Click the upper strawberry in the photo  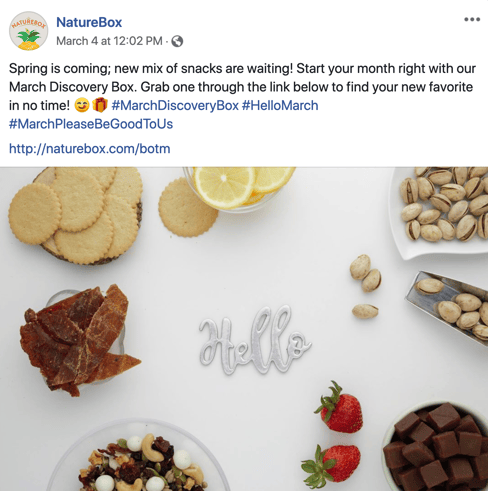point(339,408)
